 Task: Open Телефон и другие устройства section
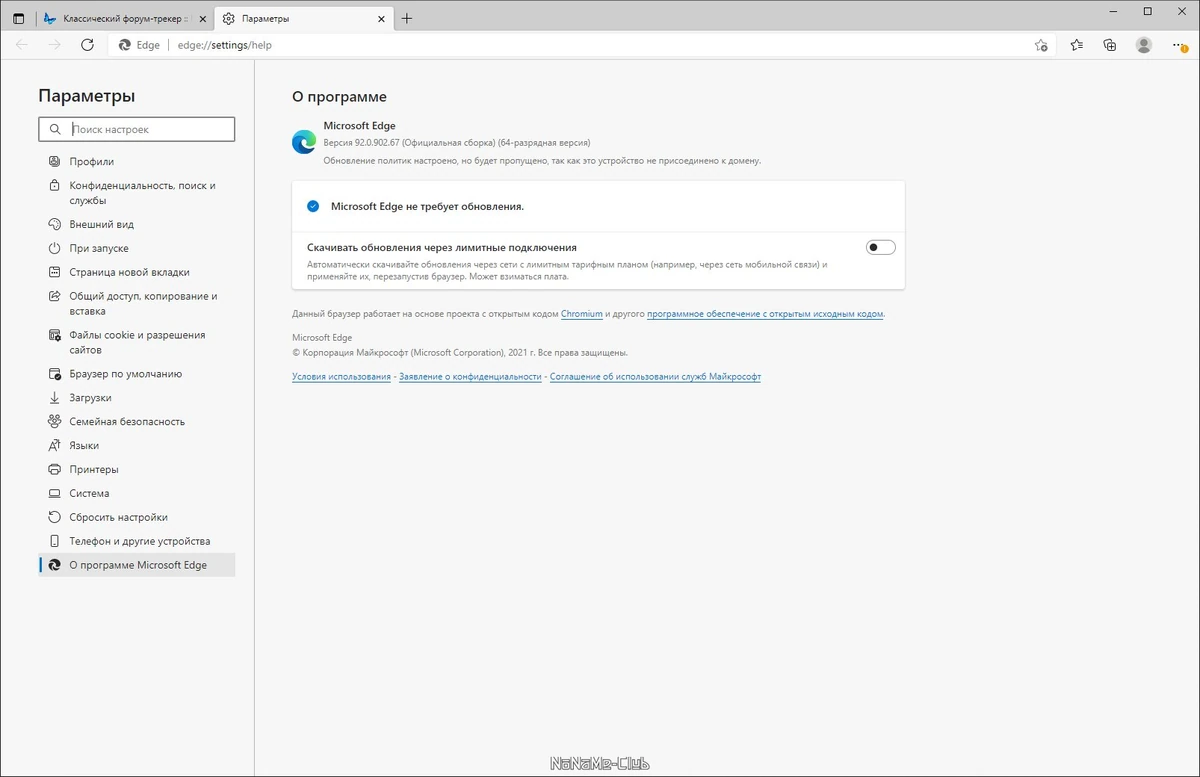[137, 541]
